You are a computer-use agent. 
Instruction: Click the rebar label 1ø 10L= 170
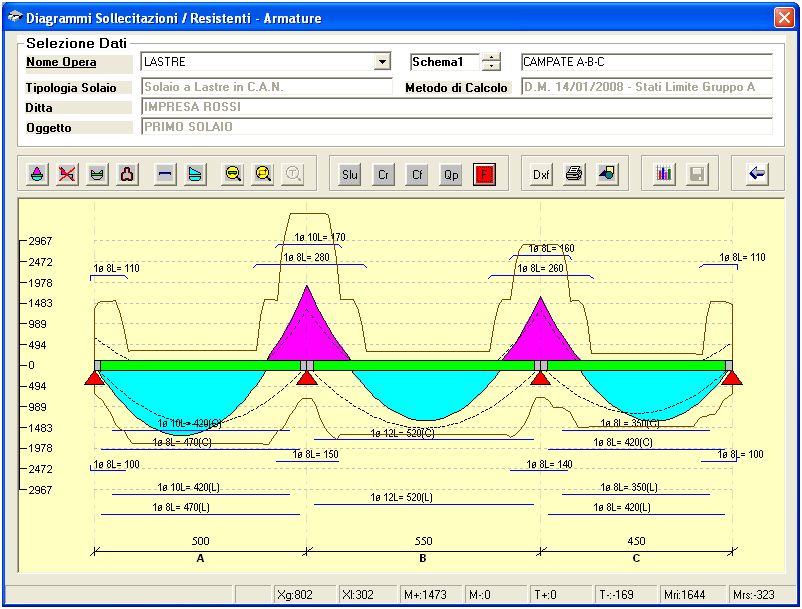(x=320, y=237)
